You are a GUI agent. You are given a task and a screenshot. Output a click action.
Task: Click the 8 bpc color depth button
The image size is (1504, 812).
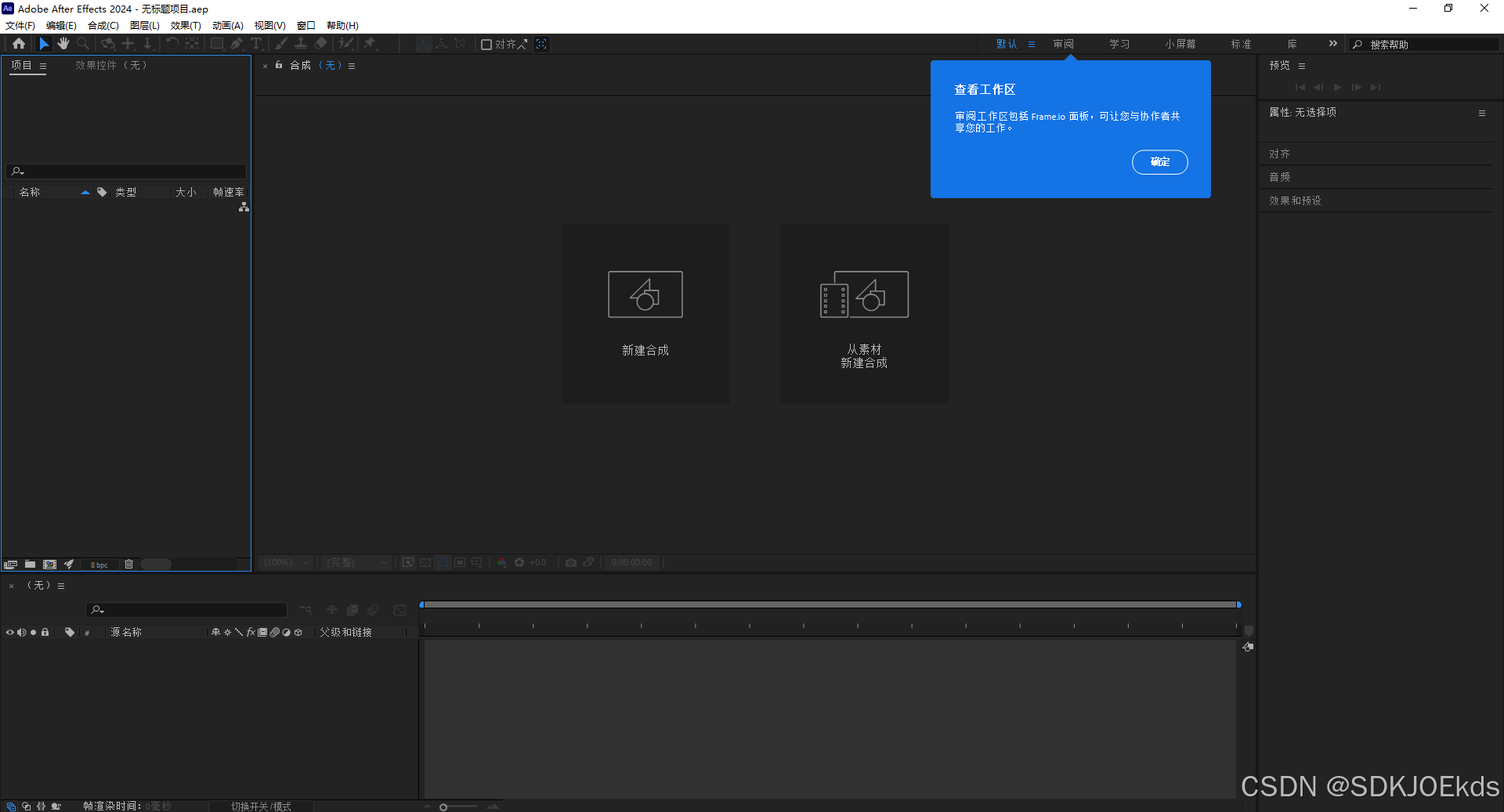(99, 565)
